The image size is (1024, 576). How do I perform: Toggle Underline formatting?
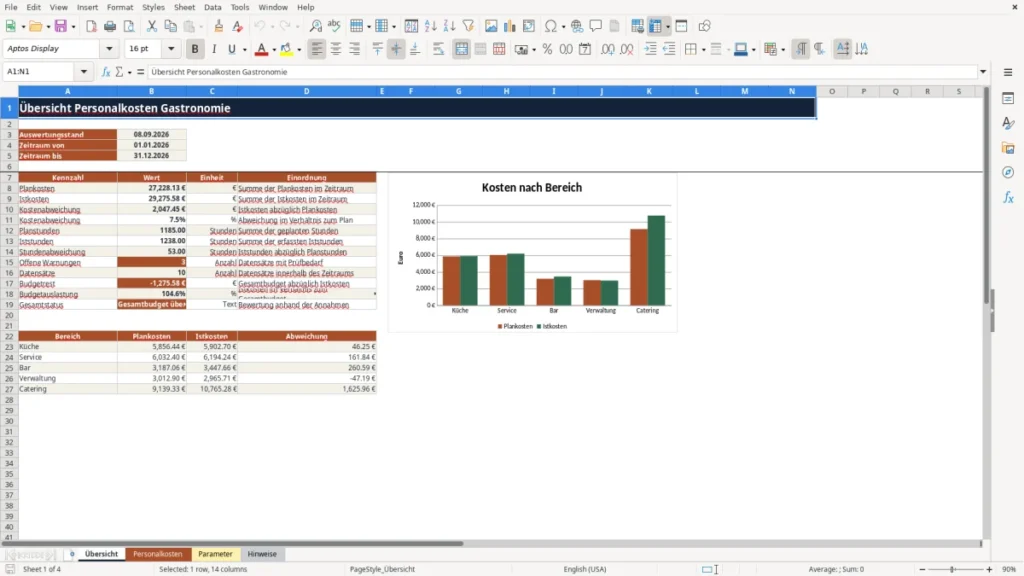pyautogui.click(x=231, y=49)
